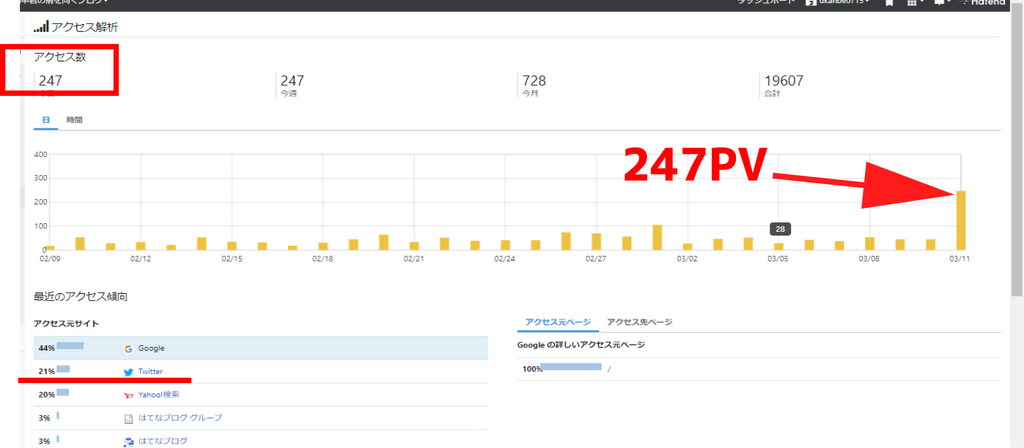Viewport: 1024px width, 448px height.
Task: Click the アクセス元サイト label
Action: pos(66,324)
